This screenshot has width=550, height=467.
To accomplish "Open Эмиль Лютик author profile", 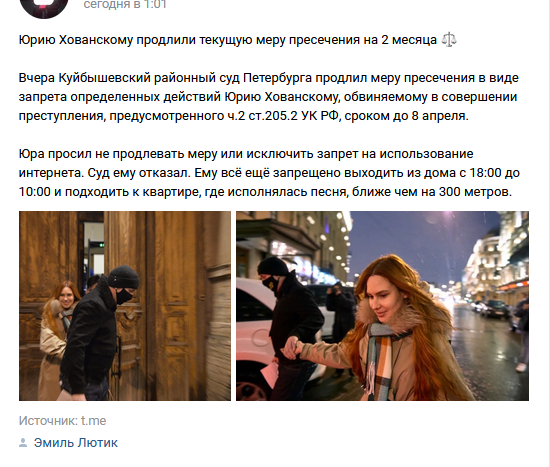I will (x=76, y=443).
